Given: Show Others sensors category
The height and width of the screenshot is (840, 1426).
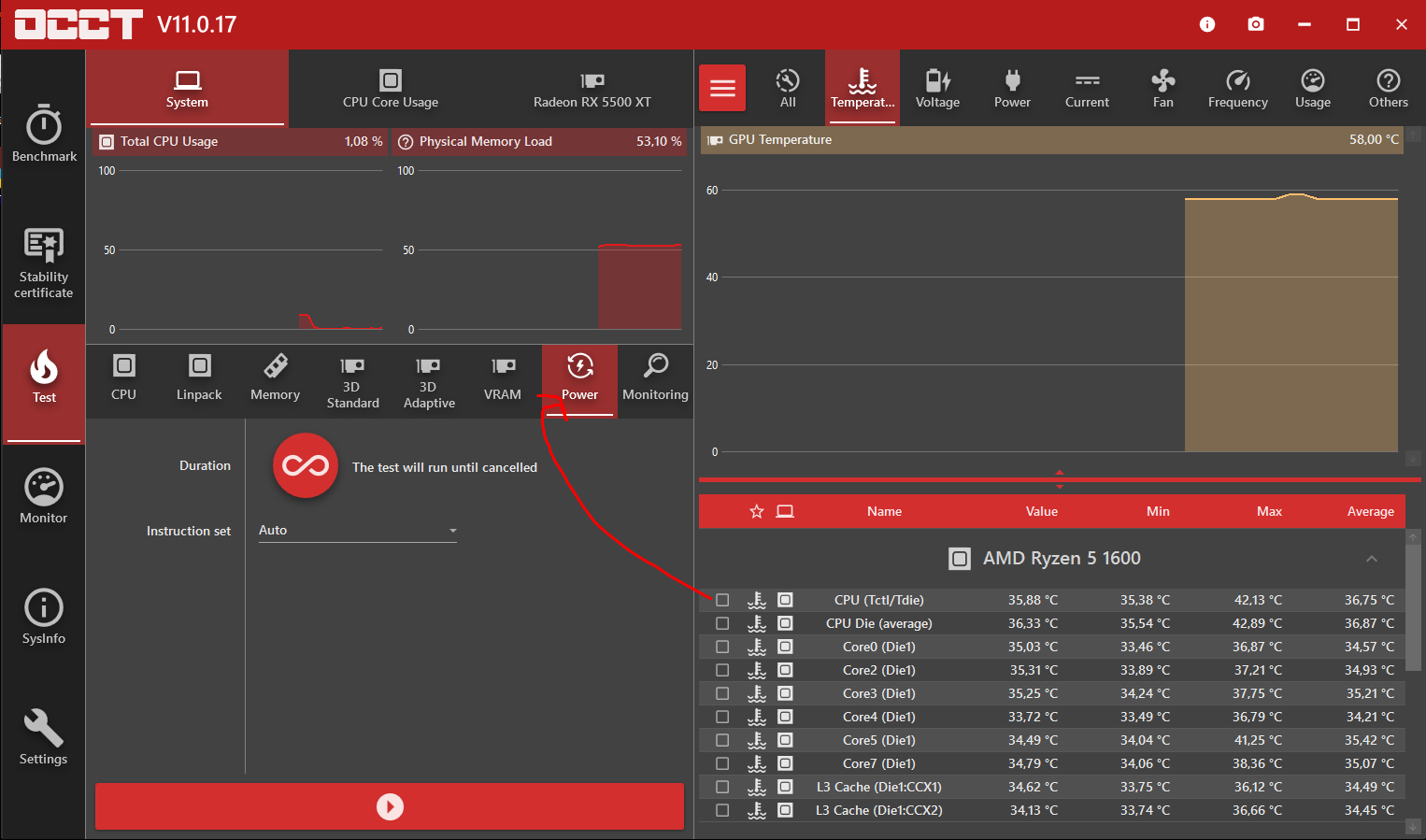Looking at the screenshot, I should (1388, 89).
